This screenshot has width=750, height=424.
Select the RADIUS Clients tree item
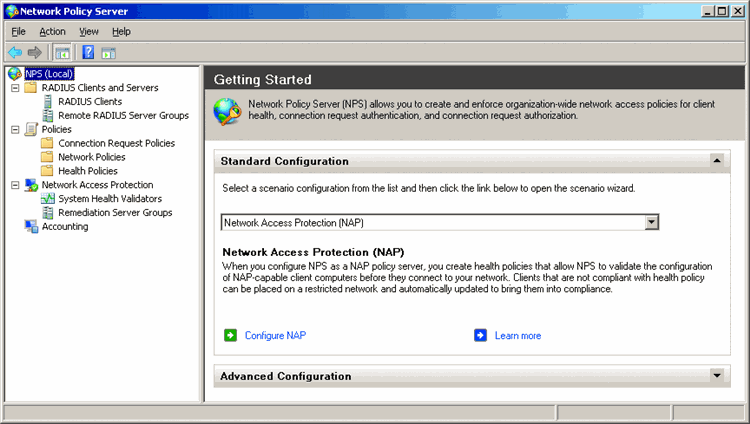90,101
